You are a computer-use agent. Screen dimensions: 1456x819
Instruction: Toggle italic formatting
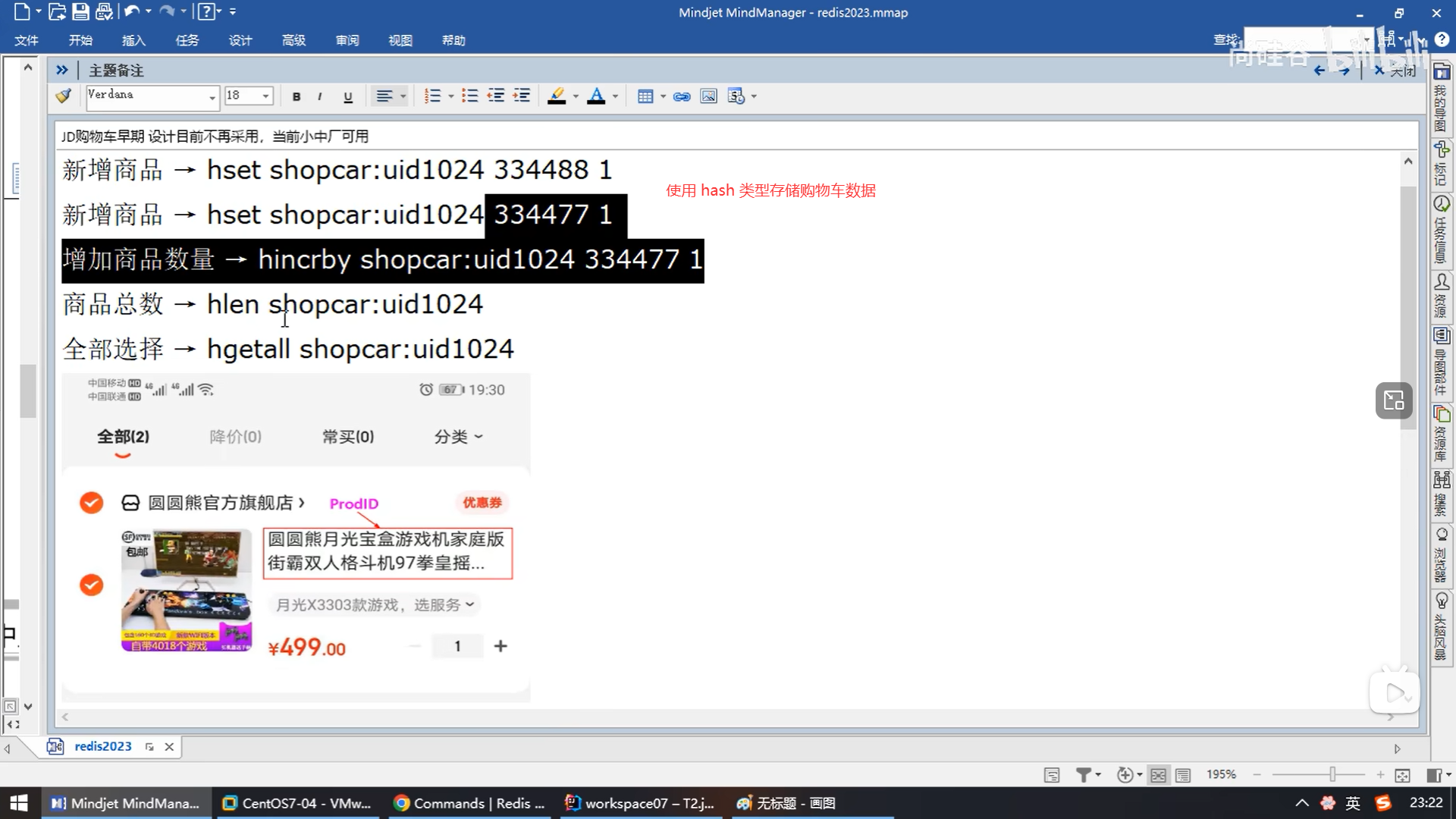click(320, 96)
